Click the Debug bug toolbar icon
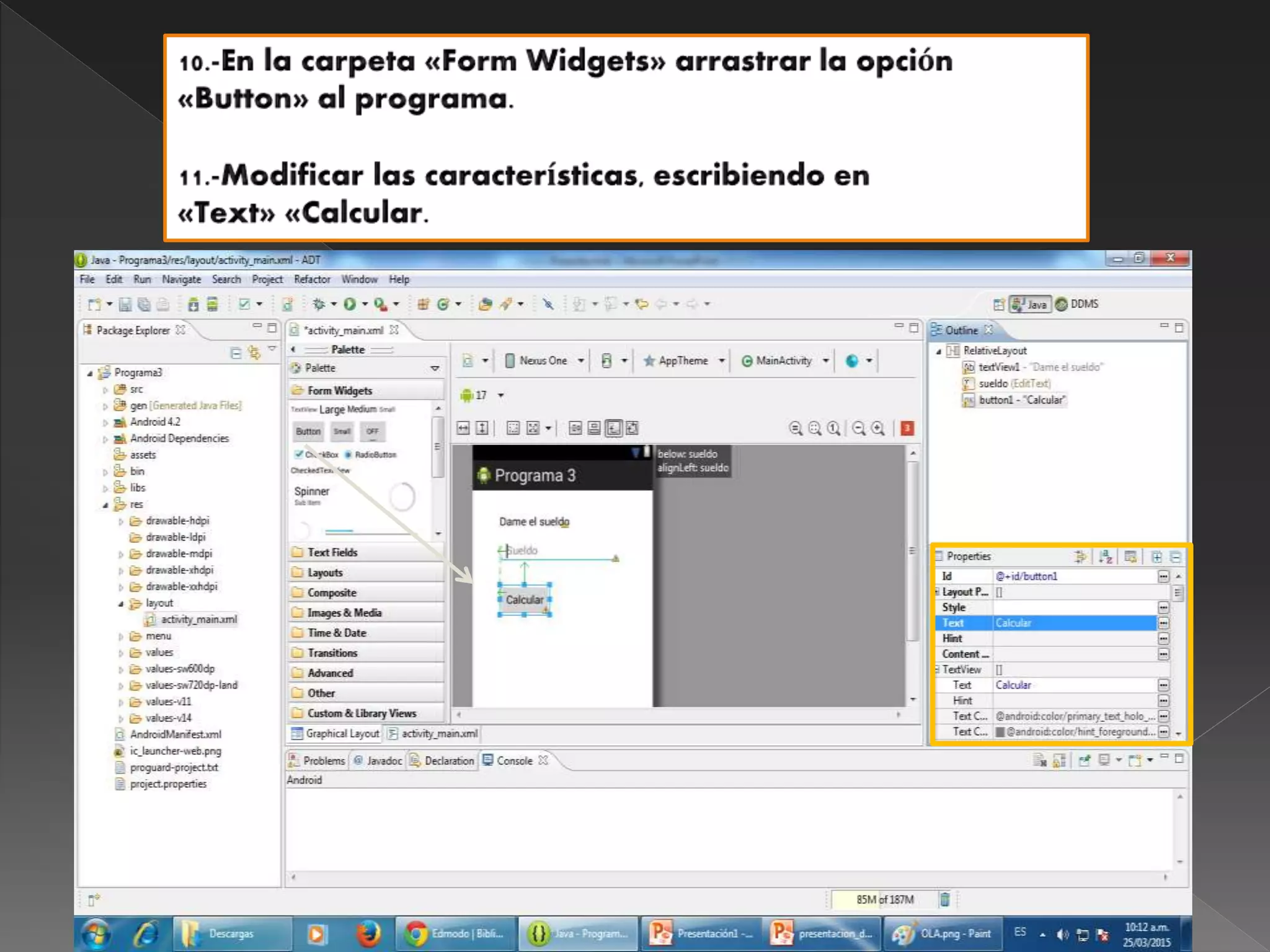This screenshot has height=952, width=1270. pos(319,304)
